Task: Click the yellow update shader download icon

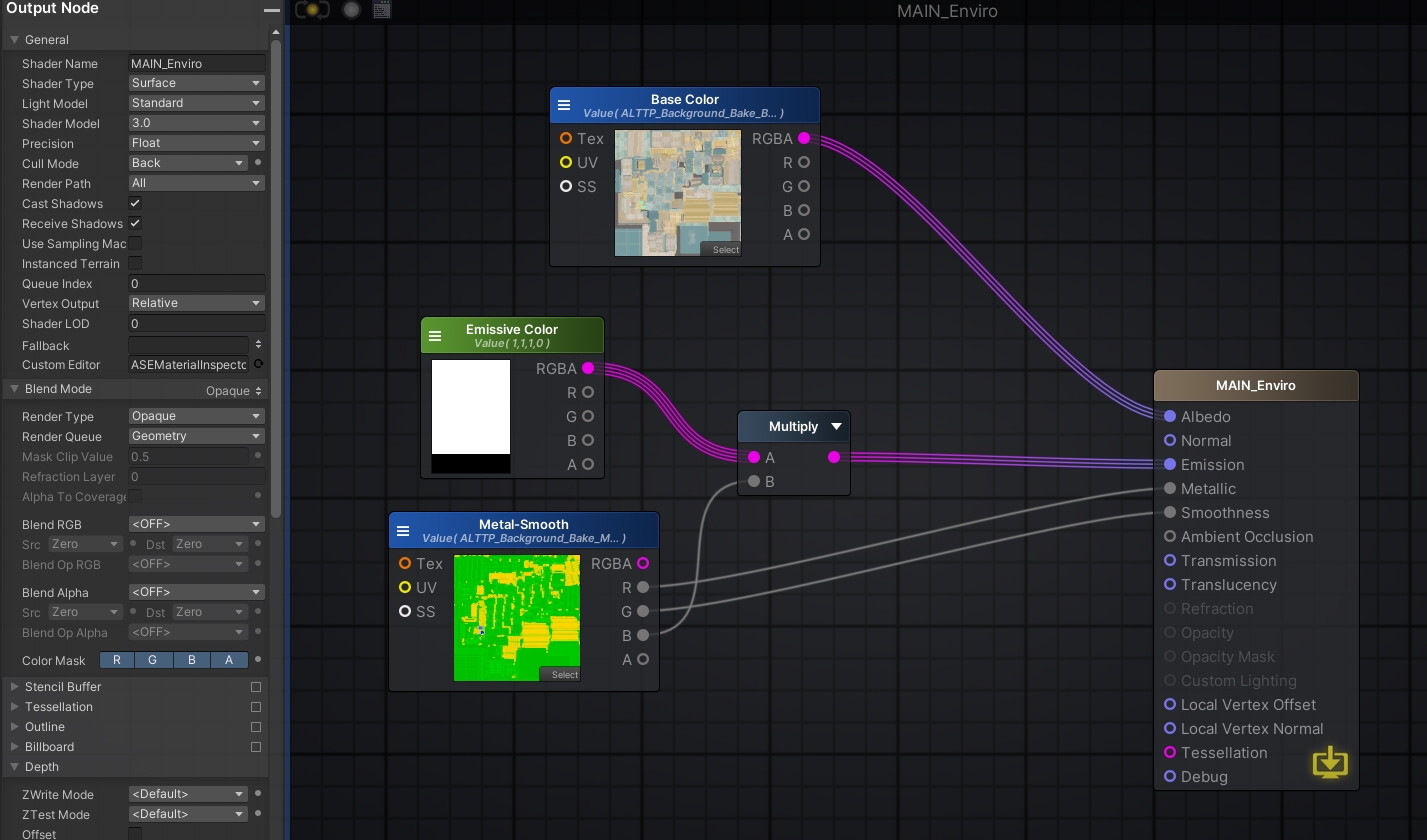Action: coord(1329,763)
